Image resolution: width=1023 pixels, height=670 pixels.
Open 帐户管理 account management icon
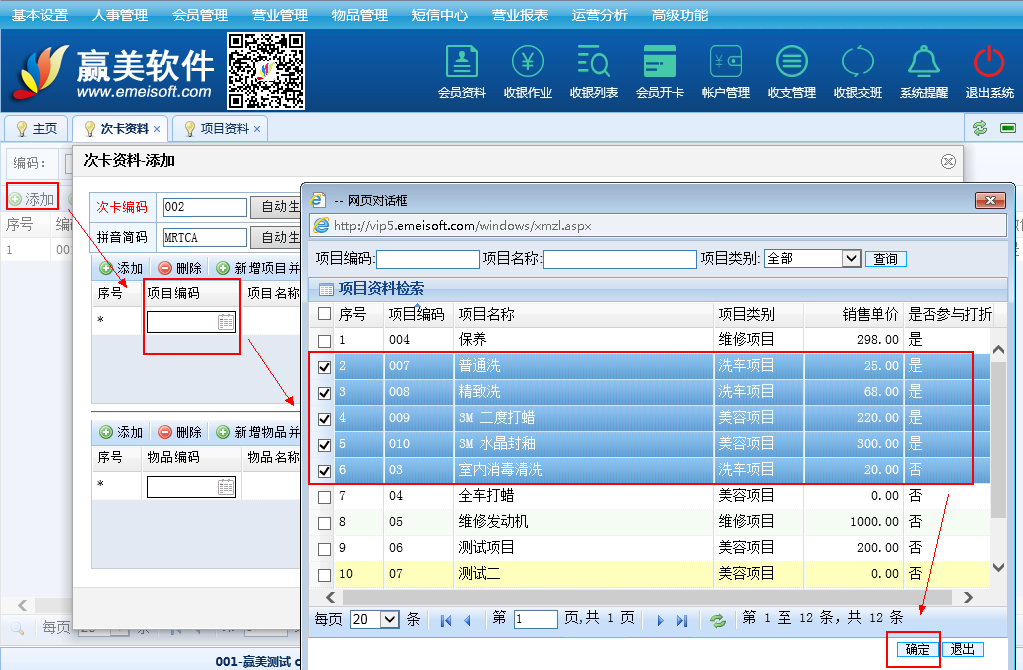tap(726, 62)
